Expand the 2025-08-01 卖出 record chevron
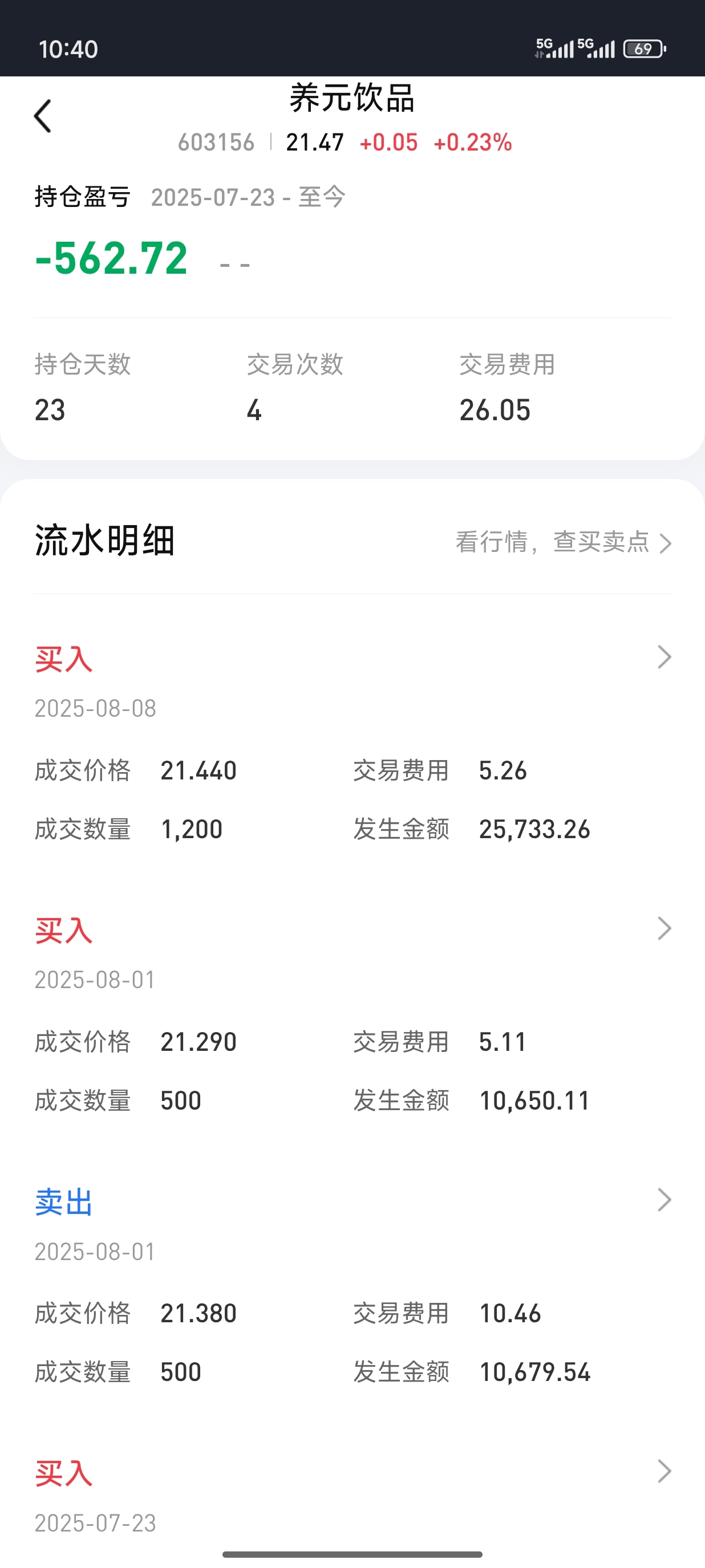The image size is (705, 1568). click(664, 1200)
